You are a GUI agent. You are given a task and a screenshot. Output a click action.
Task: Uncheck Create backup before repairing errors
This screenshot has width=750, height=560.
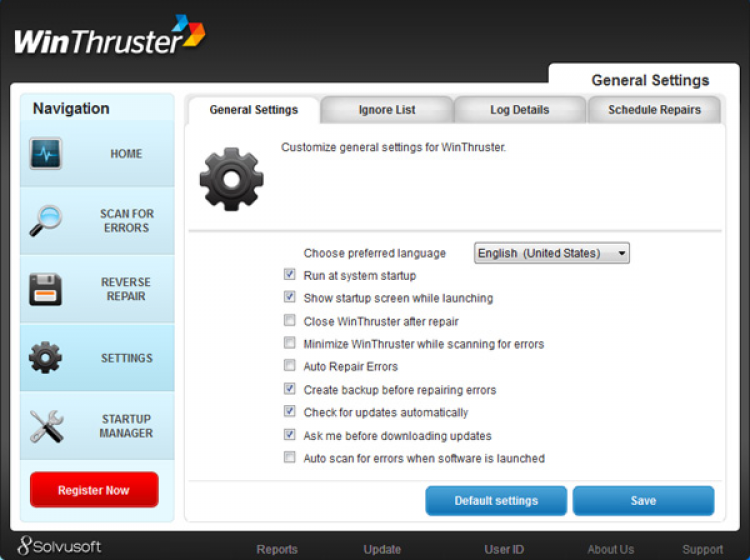289,388
